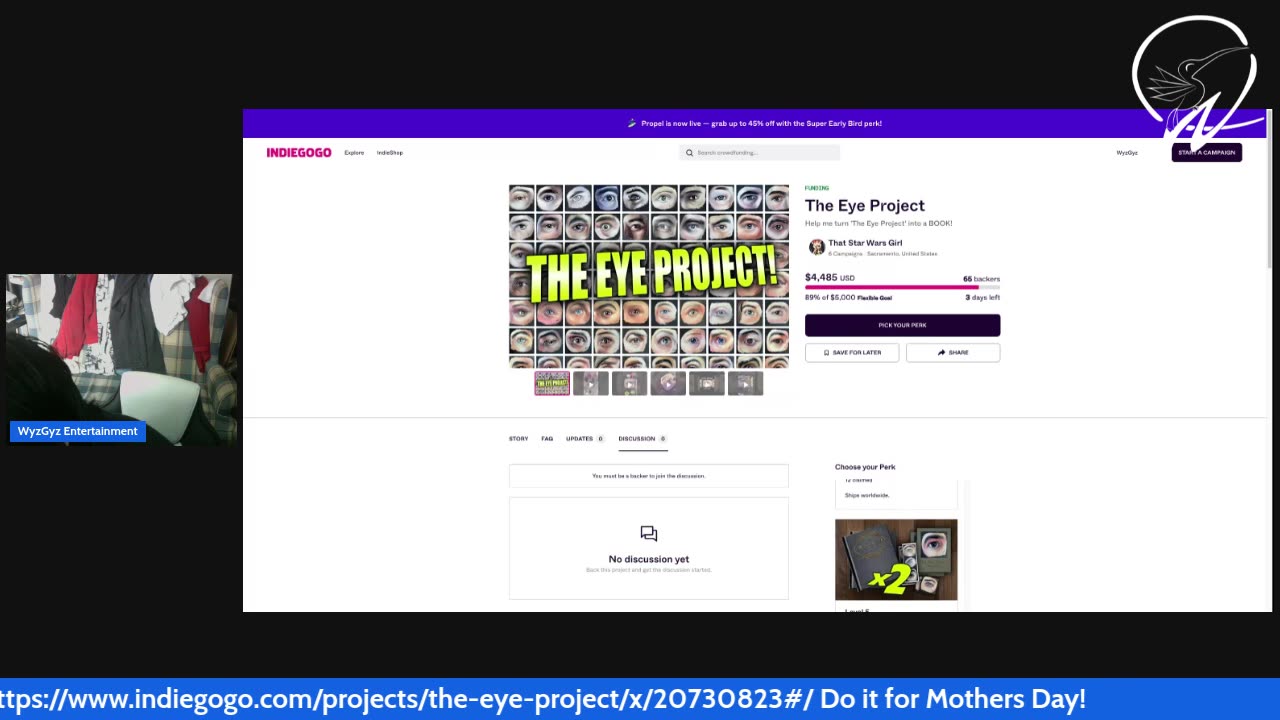Open the WyzGyz account menu
This screenshot has height=720, width=1280.
point(1127,153)
